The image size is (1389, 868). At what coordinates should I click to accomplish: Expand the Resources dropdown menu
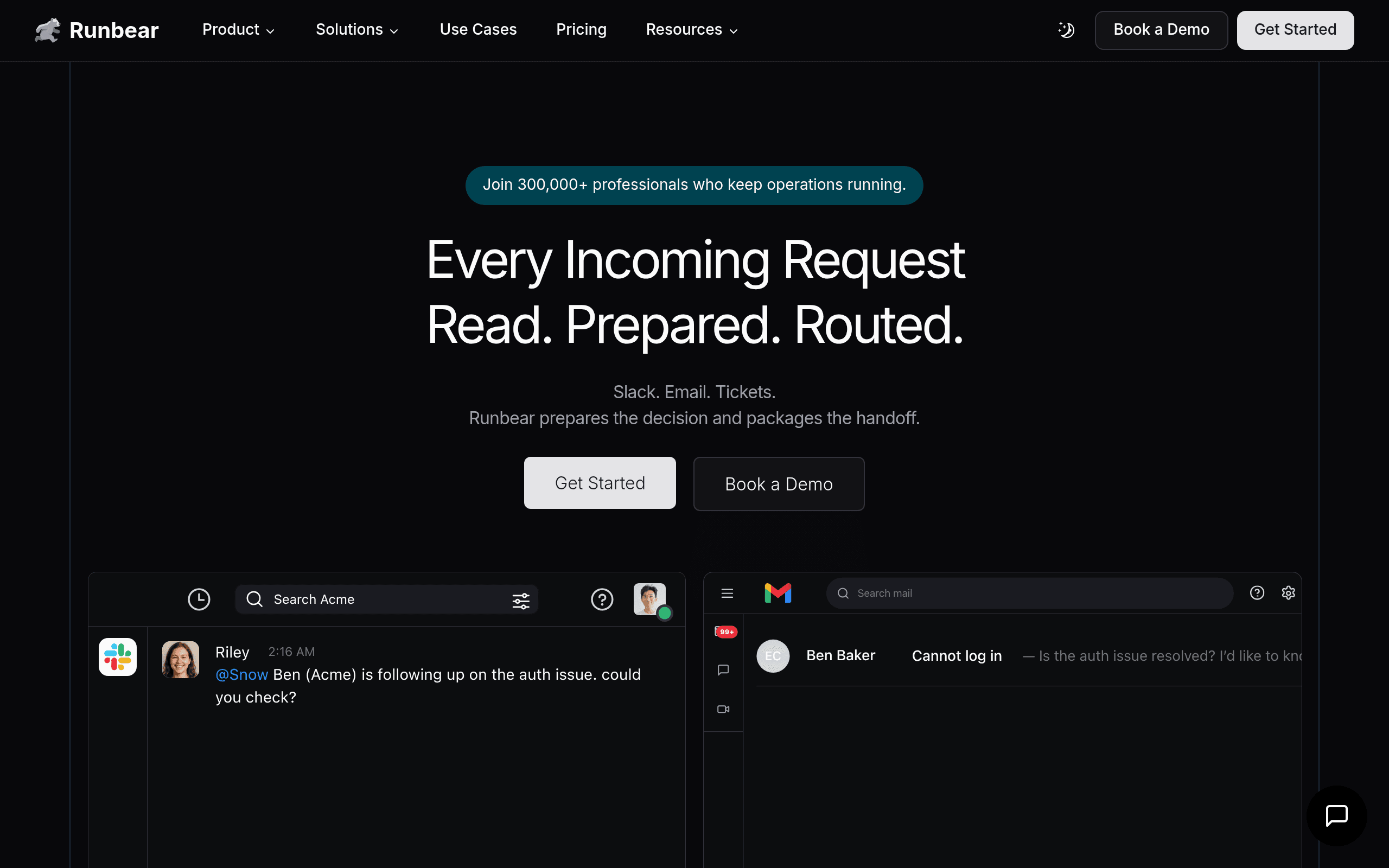pyautogui.click(x=692, y=30)
